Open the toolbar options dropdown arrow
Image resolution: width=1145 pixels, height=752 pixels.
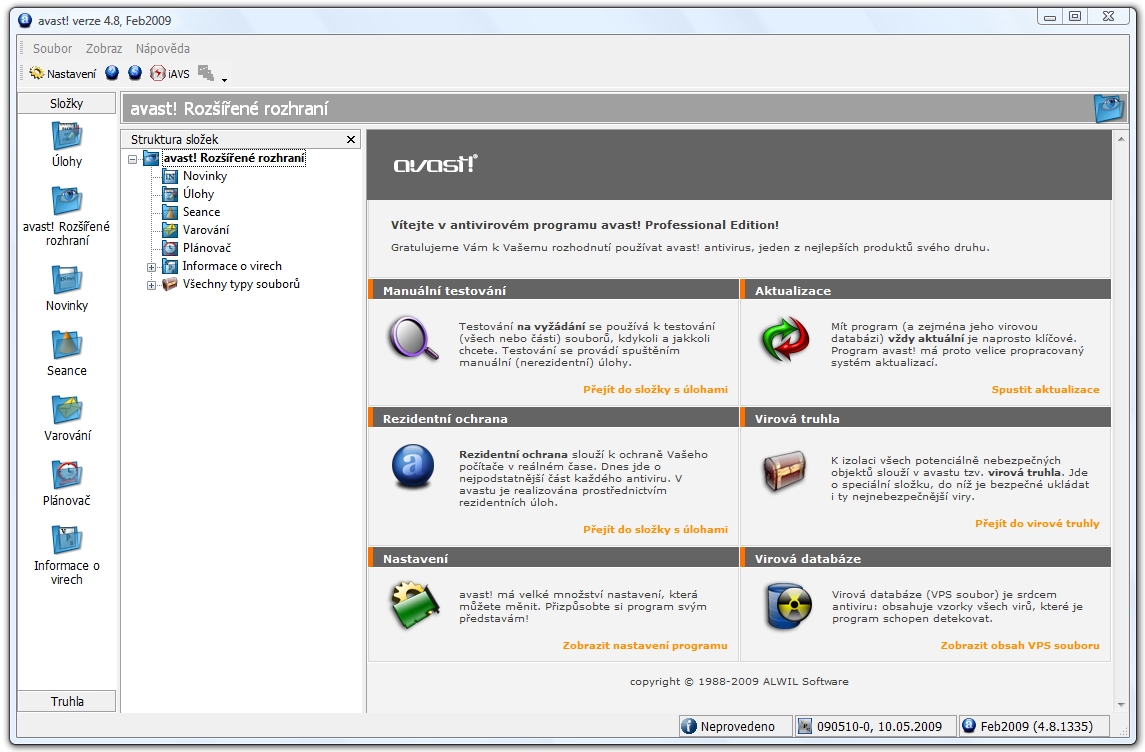coord(224,79)
